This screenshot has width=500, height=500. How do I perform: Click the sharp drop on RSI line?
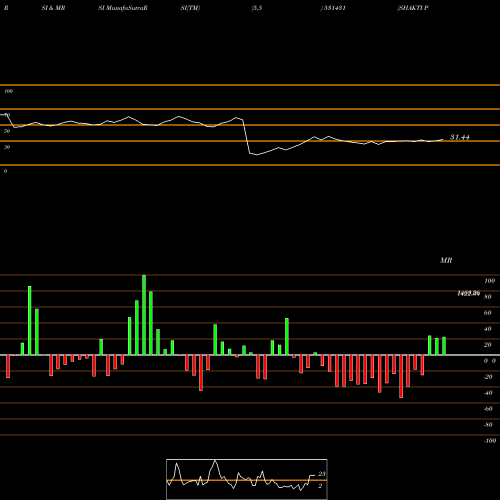[x=247, y=137]
